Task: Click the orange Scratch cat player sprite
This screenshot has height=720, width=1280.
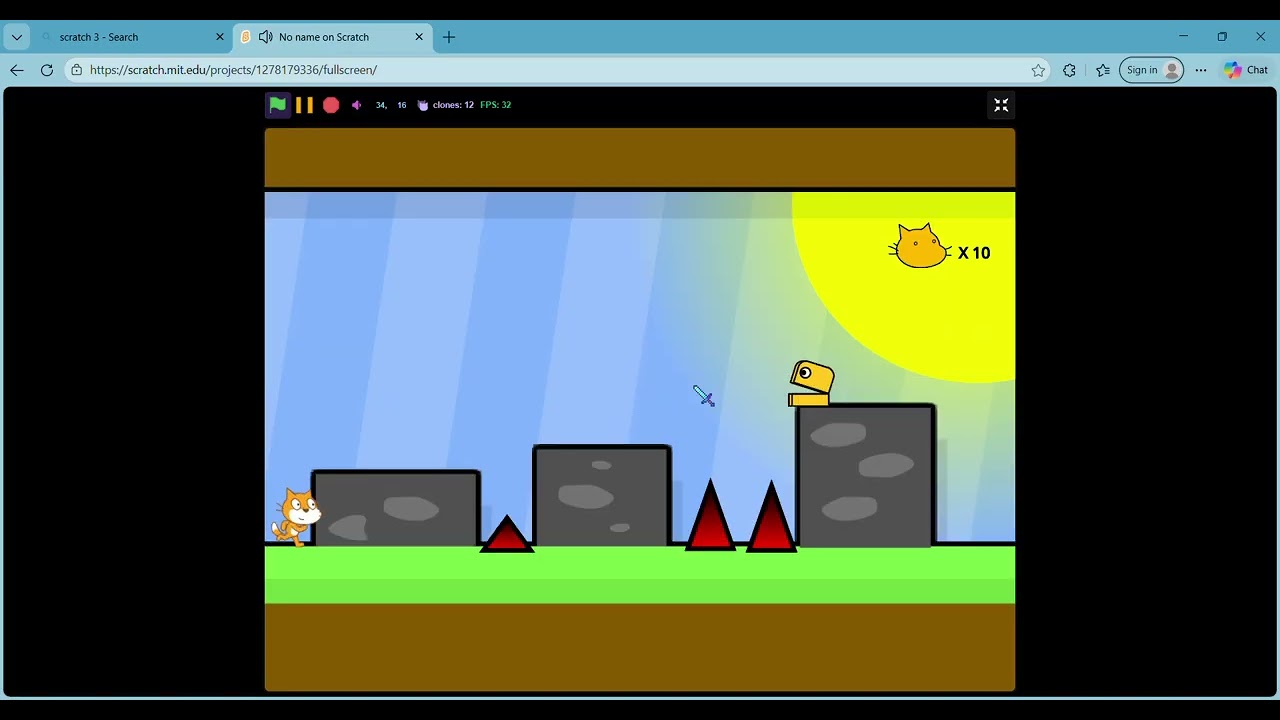Action: 296,516
